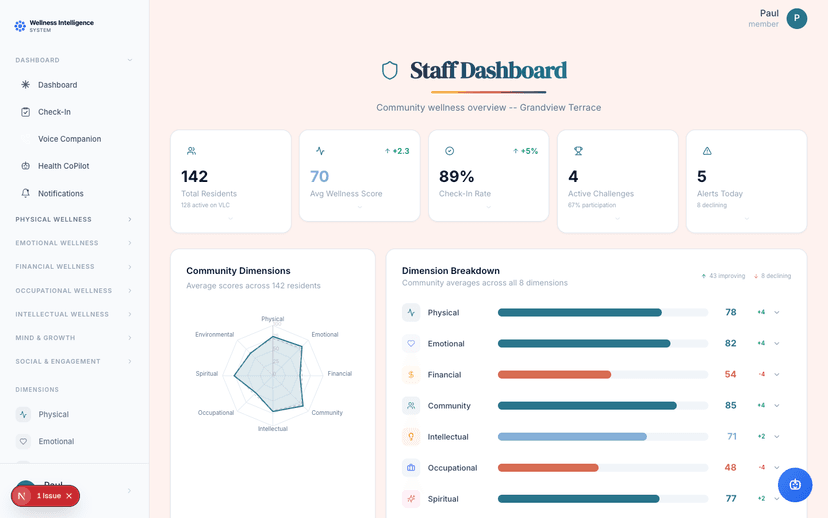Click the Physical score progress bar
The height and width of the screenshot is (518, 828).
(603, 313)
